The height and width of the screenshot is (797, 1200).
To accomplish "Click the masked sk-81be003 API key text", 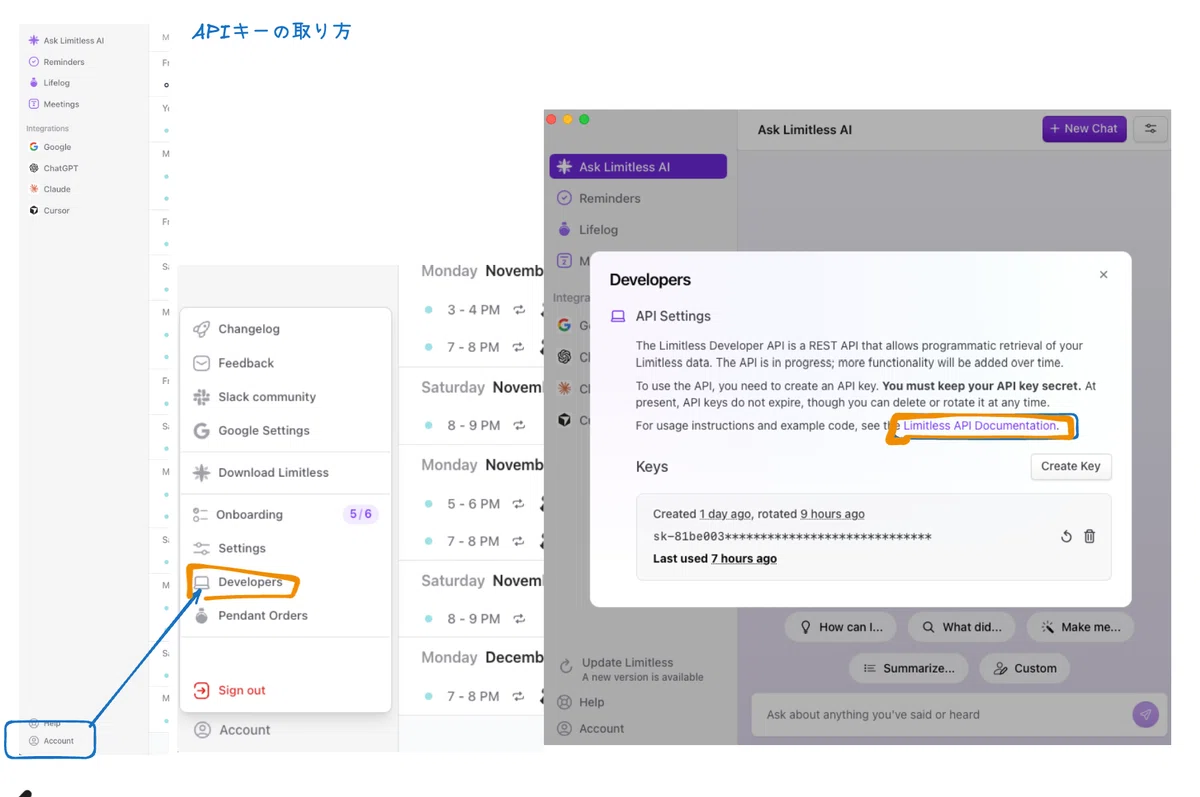I will click(x=792, y=537).
